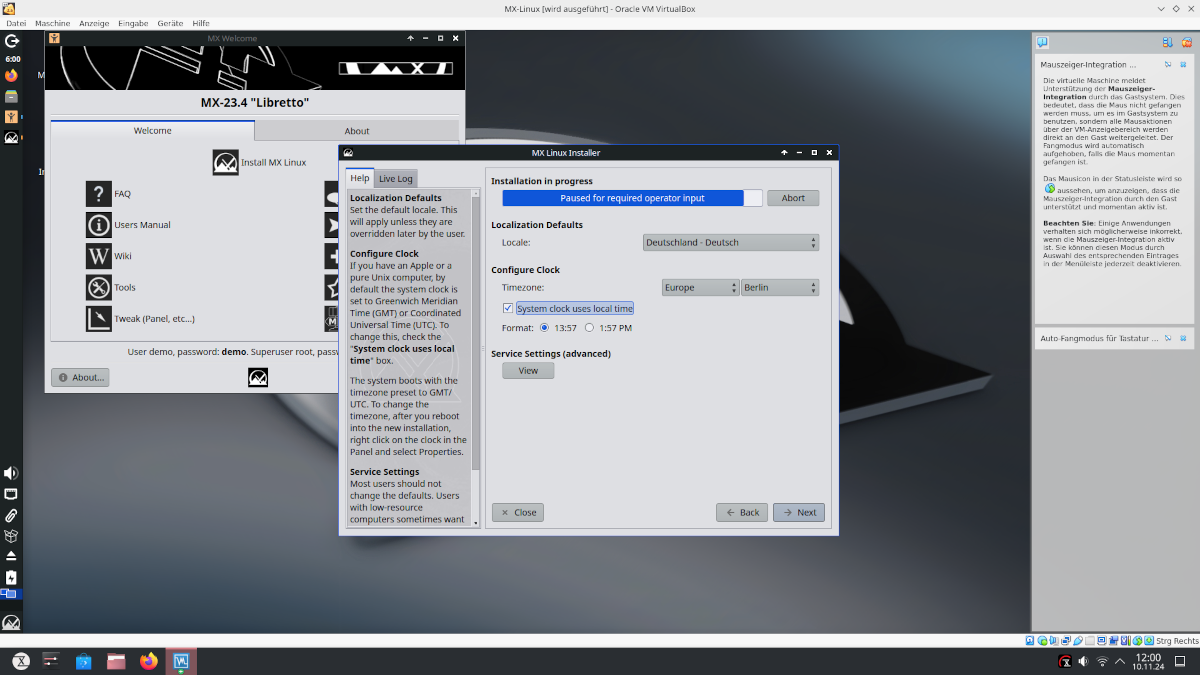This screenshot has height=675, width=1200.
Task: Click the clock showing 12:00 in taskbar
Action: (1148, 661)
